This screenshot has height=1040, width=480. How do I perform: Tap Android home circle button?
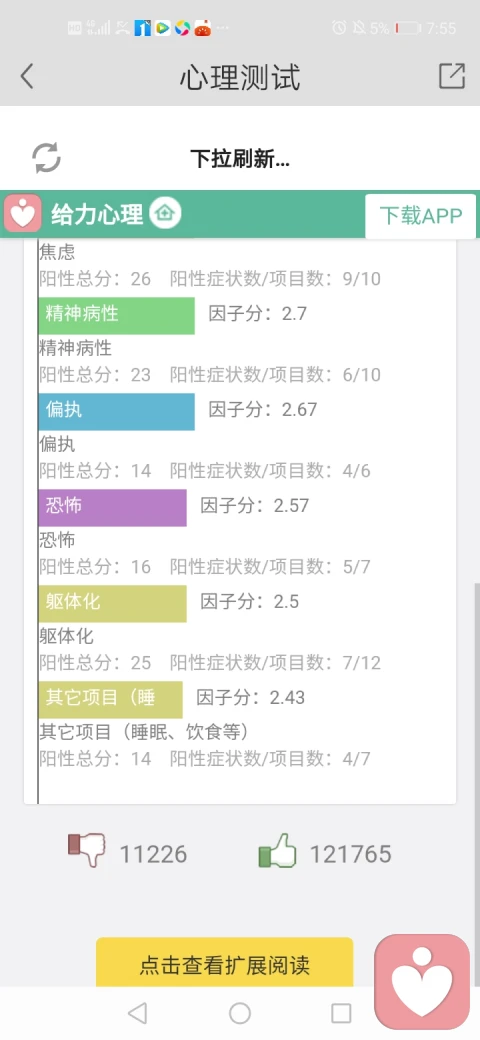240,1013
